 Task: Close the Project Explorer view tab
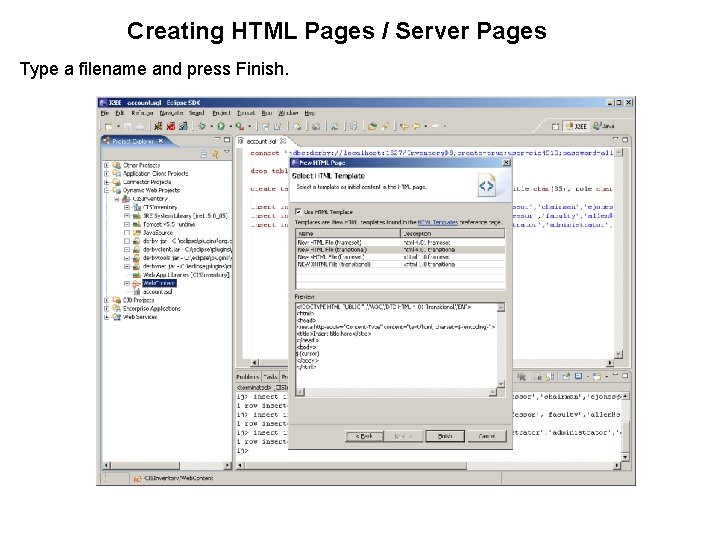click(x=161, y=141)
